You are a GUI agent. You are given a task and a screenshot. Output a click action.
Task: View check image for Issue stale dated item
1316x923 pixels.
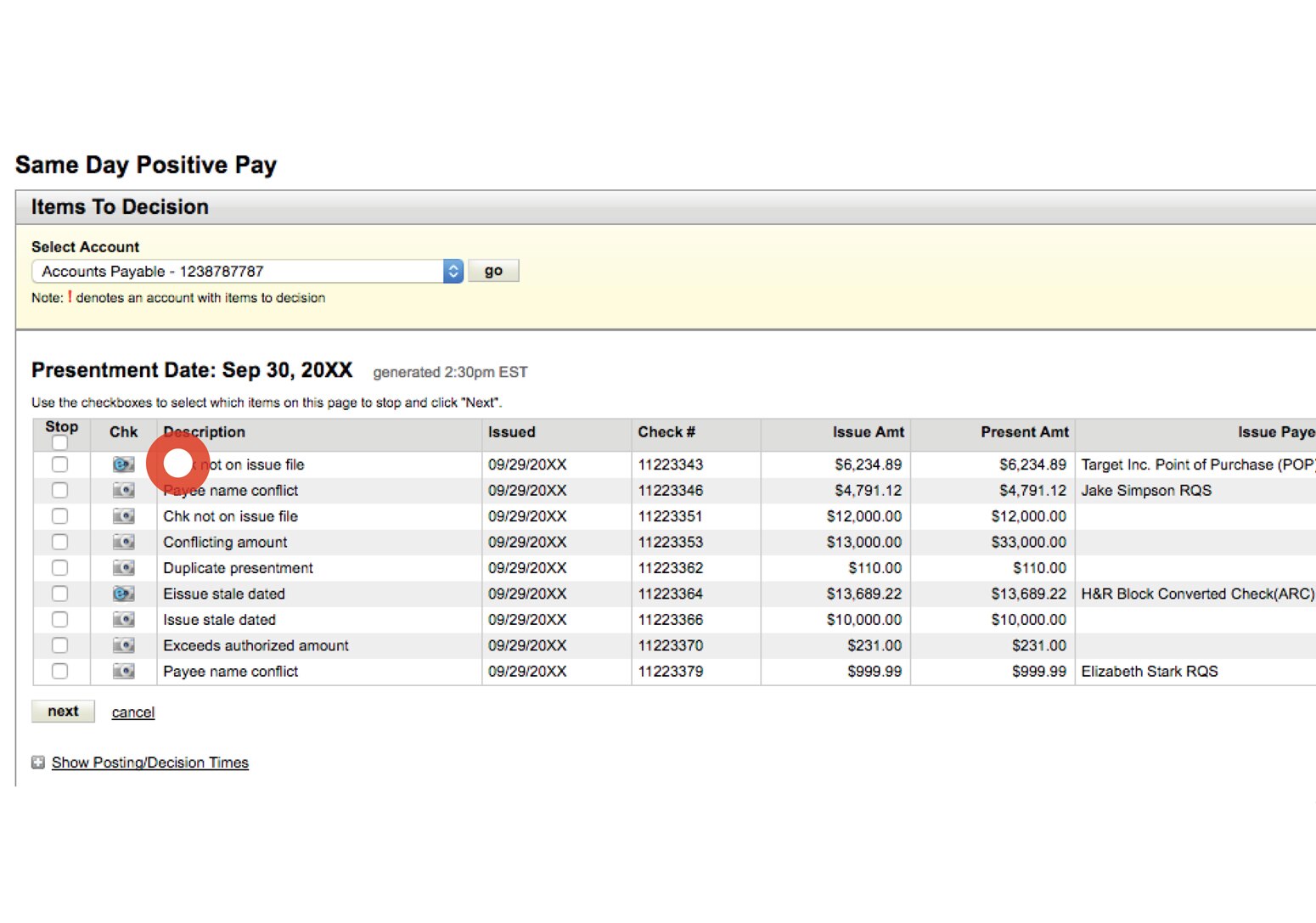tap(122, 619)
